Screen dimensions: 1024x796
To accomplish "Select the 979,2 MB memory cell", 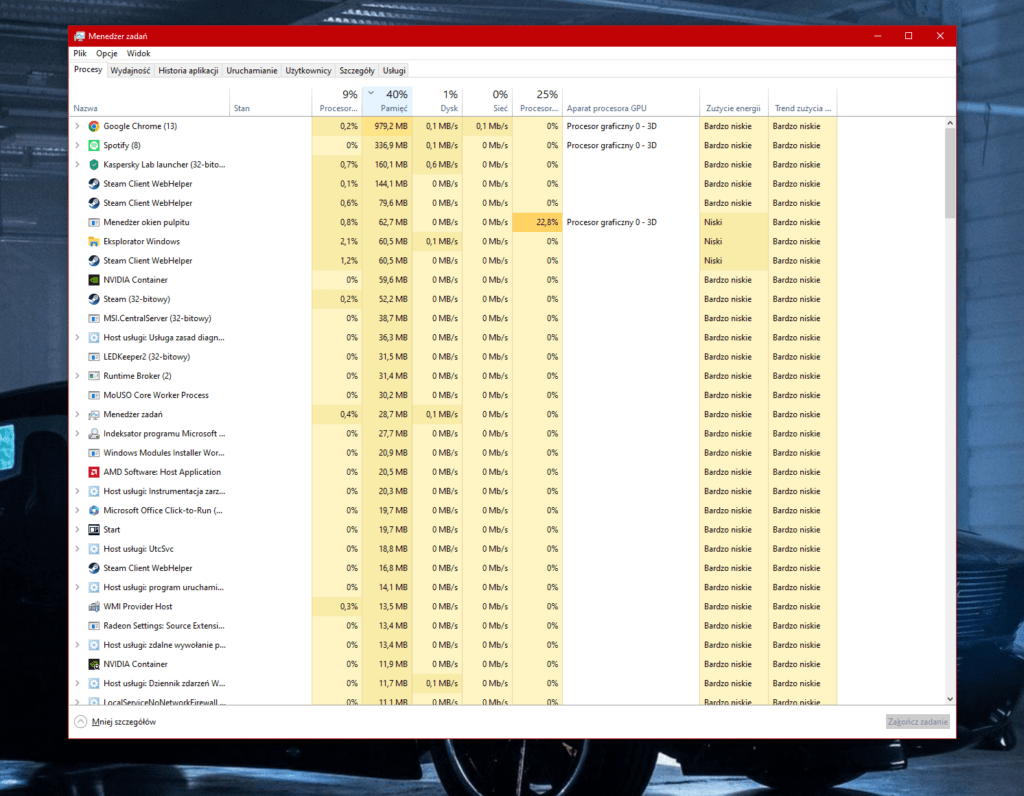I will click(x=387, y=126).
